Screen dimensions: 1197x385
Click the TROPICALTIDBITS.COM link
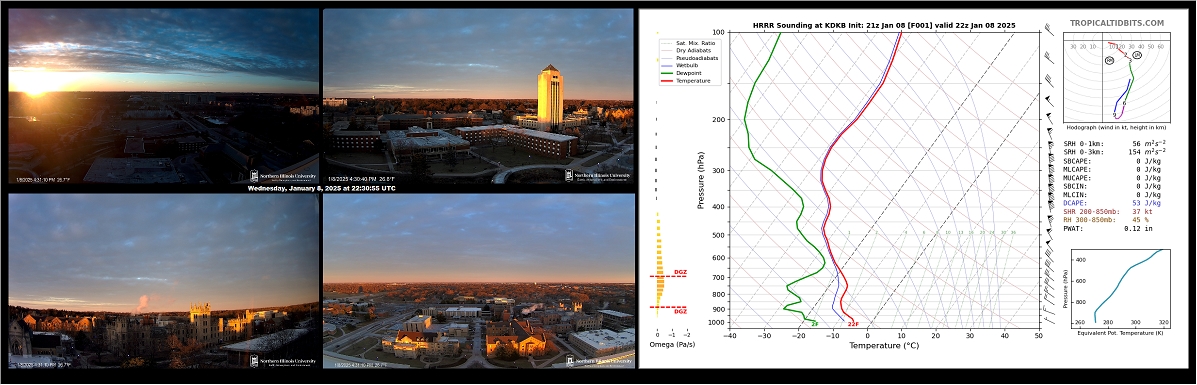(x=1117, y=24)
